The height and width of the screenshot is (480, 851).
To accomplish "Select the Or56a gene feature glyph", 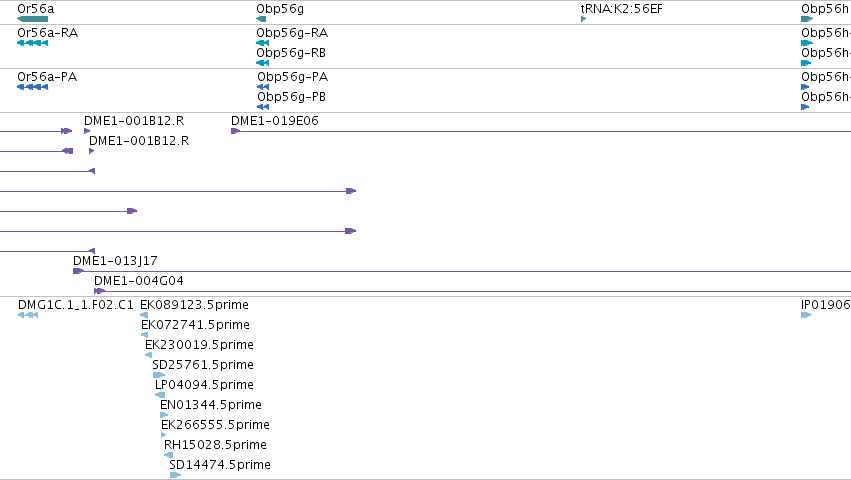I will click(x=33, y=19).
